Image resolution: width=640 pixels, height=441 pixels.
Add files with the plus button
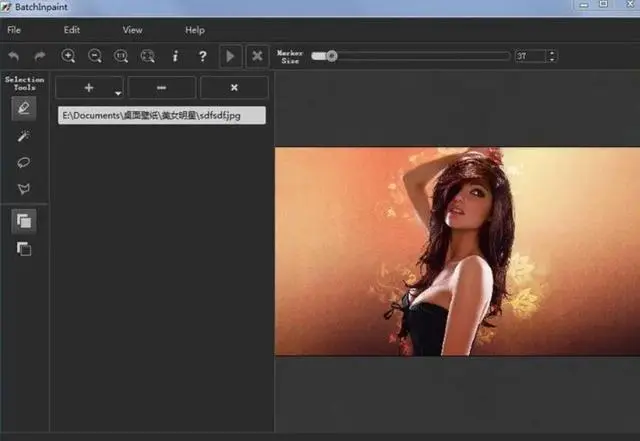(x=89, y=87)
